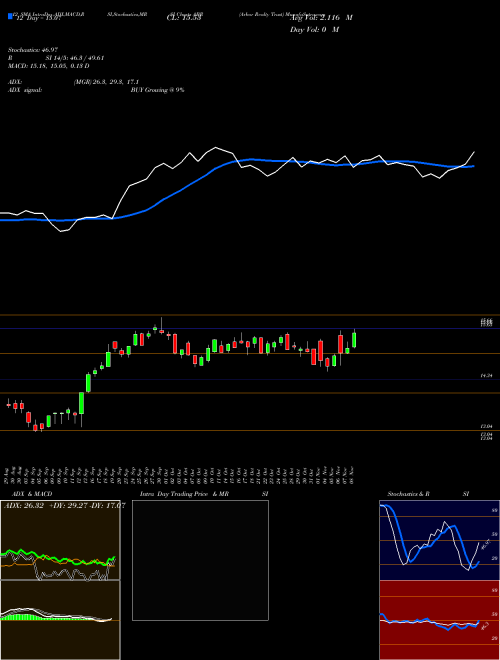Open the MACD histogram mini chart

coord(60,620)
